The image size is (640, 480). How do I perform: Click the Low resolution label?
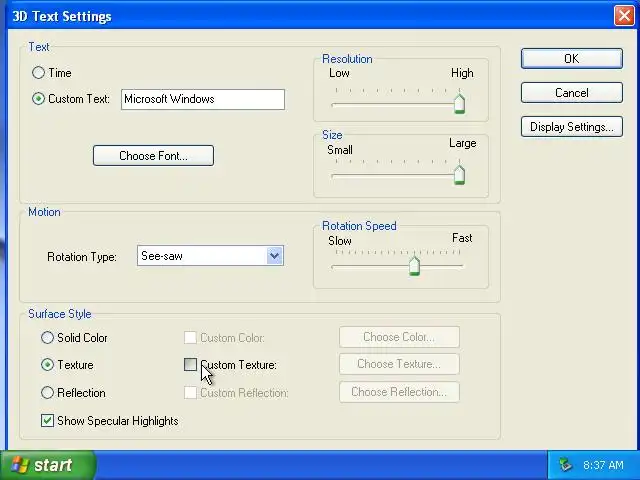[339, 73]
